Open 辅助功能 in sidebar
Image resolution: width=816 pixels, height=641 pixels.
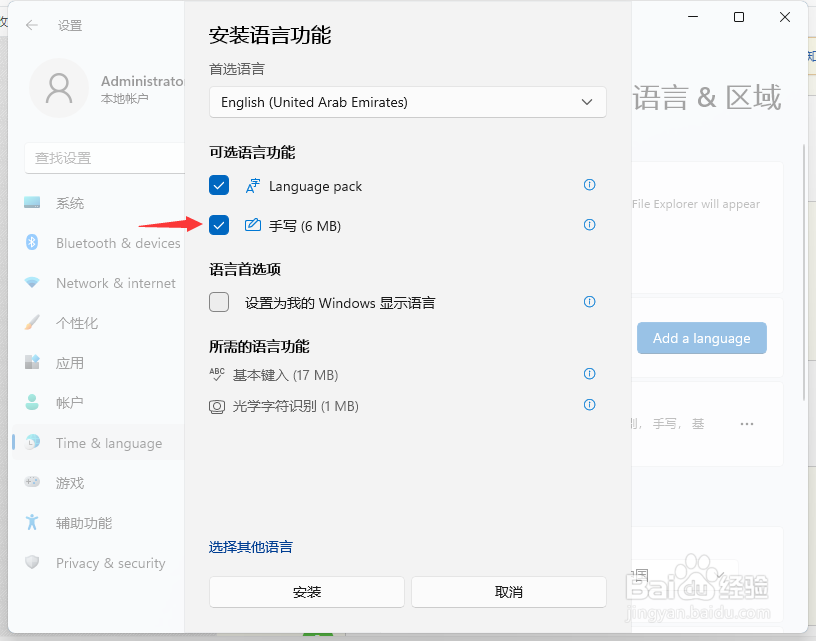coord(98,523)
